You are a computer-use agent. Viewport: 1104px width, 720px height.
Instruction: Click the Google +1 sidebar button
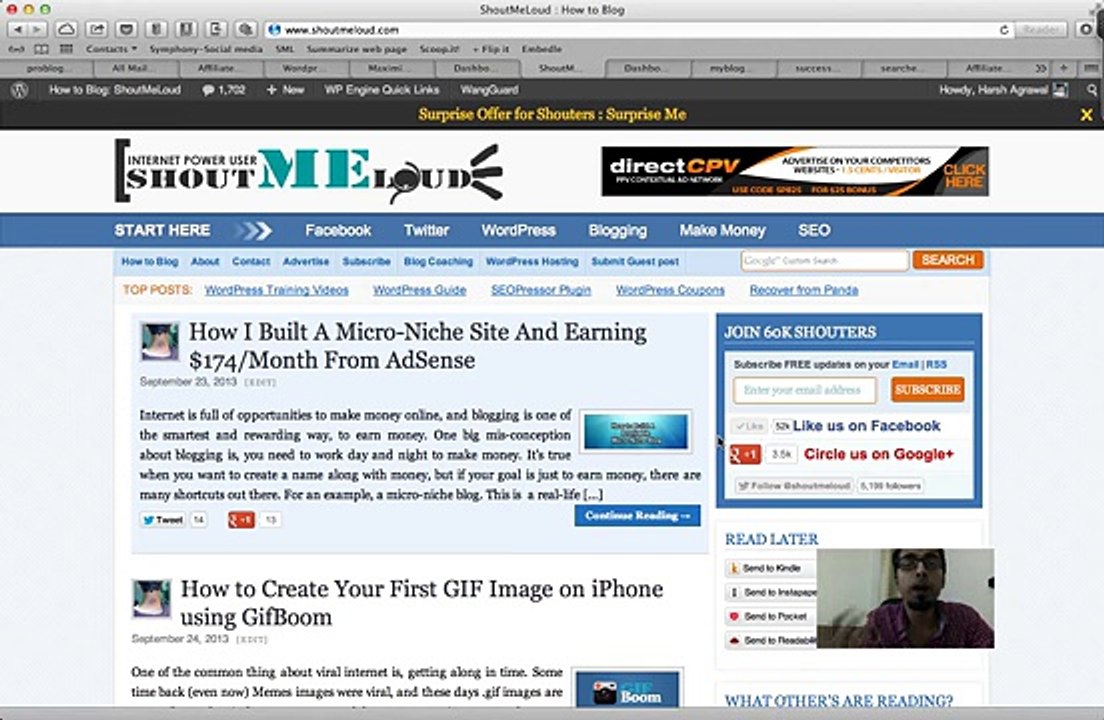[x=744, y=455]
